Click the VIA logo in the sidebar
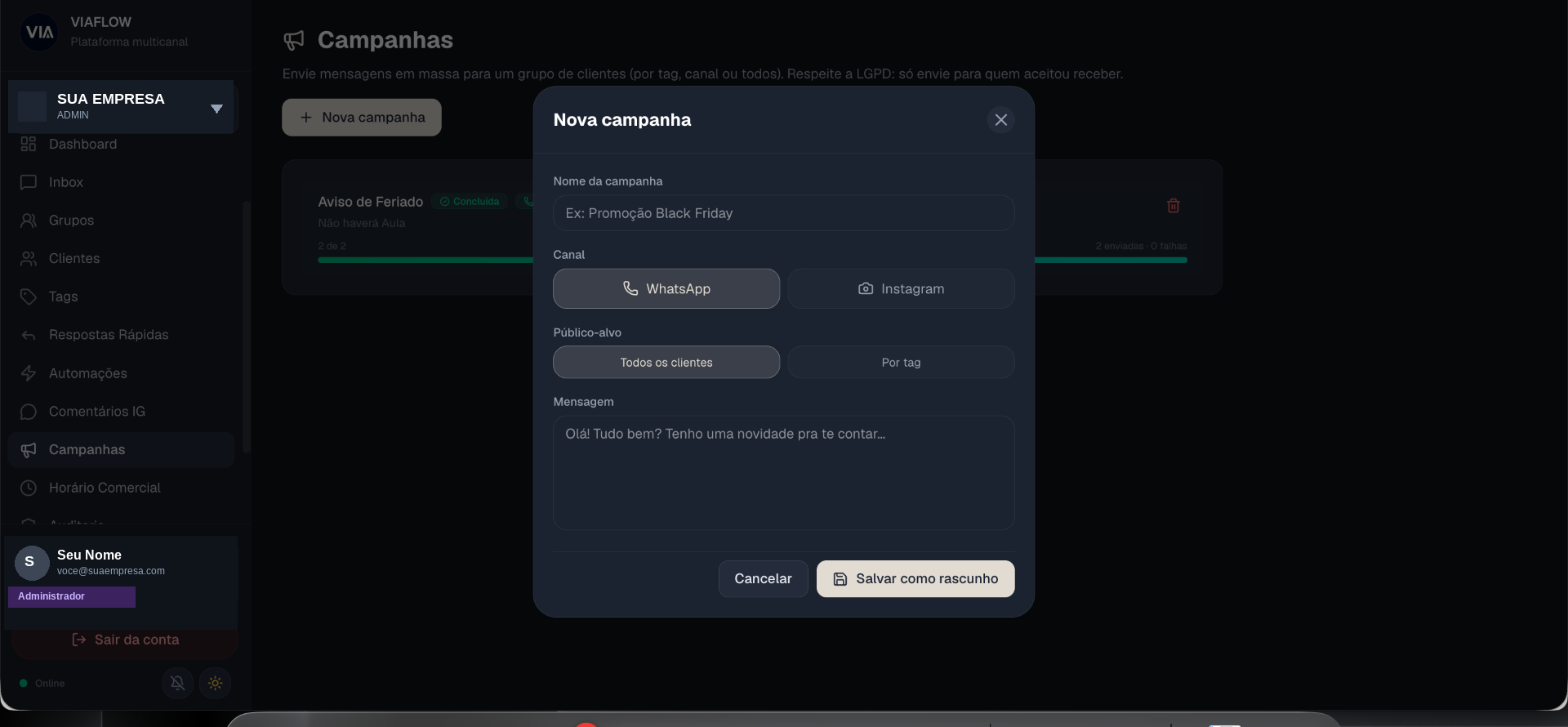Viewport: 1568px width, 727px height. (39, 32)
